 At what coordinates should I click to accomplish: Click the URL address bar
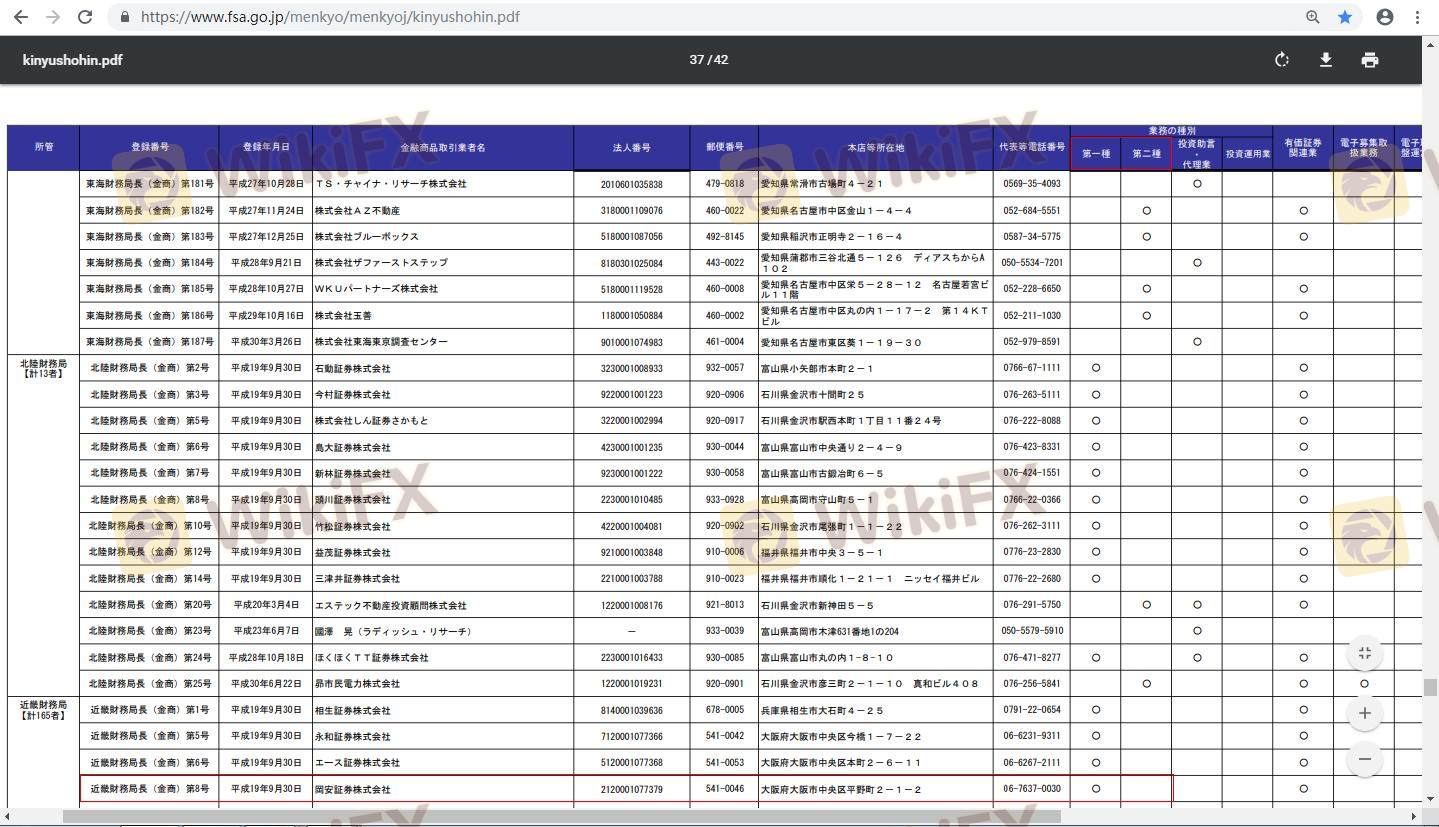[700, 17]
